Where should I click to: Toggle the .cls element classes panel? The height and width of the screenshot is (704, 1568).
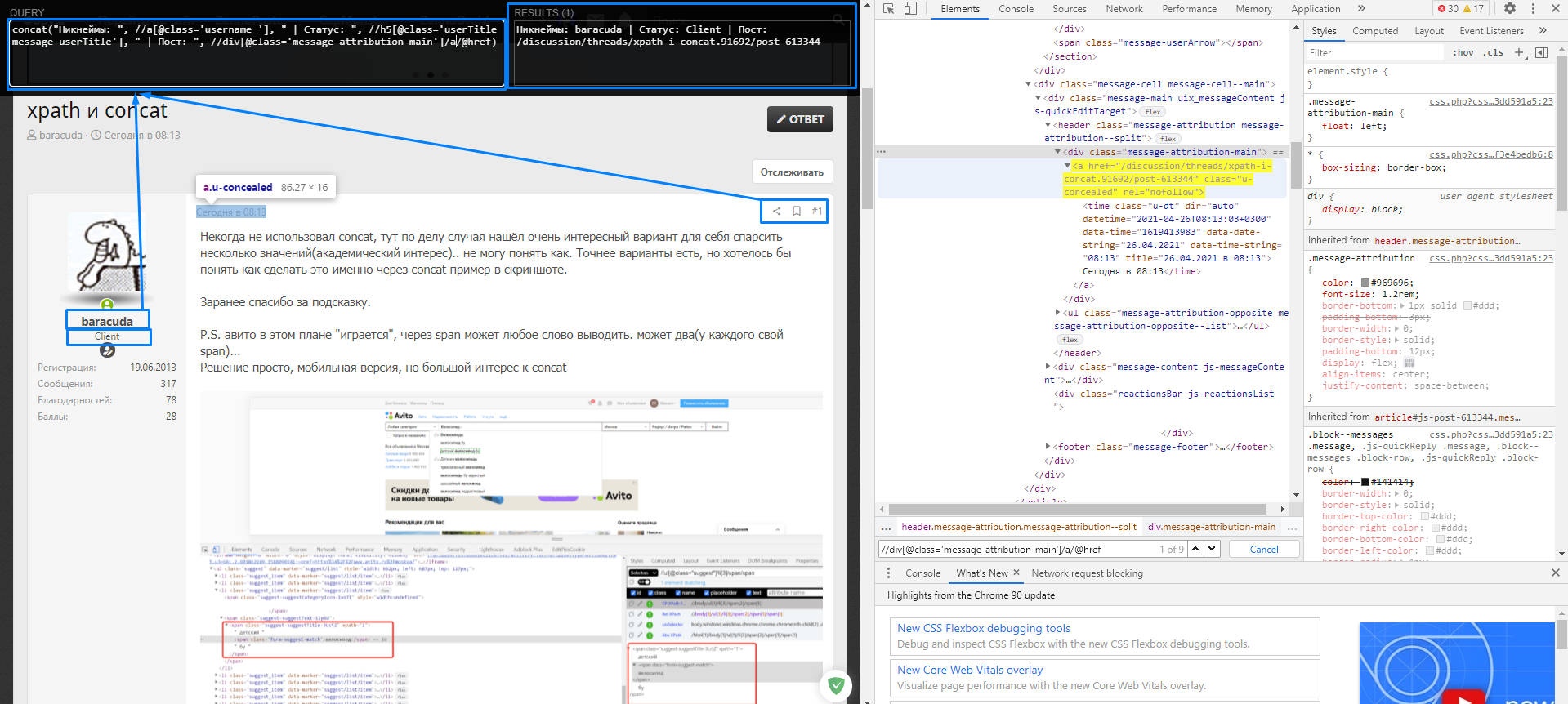coord(1494,53)
